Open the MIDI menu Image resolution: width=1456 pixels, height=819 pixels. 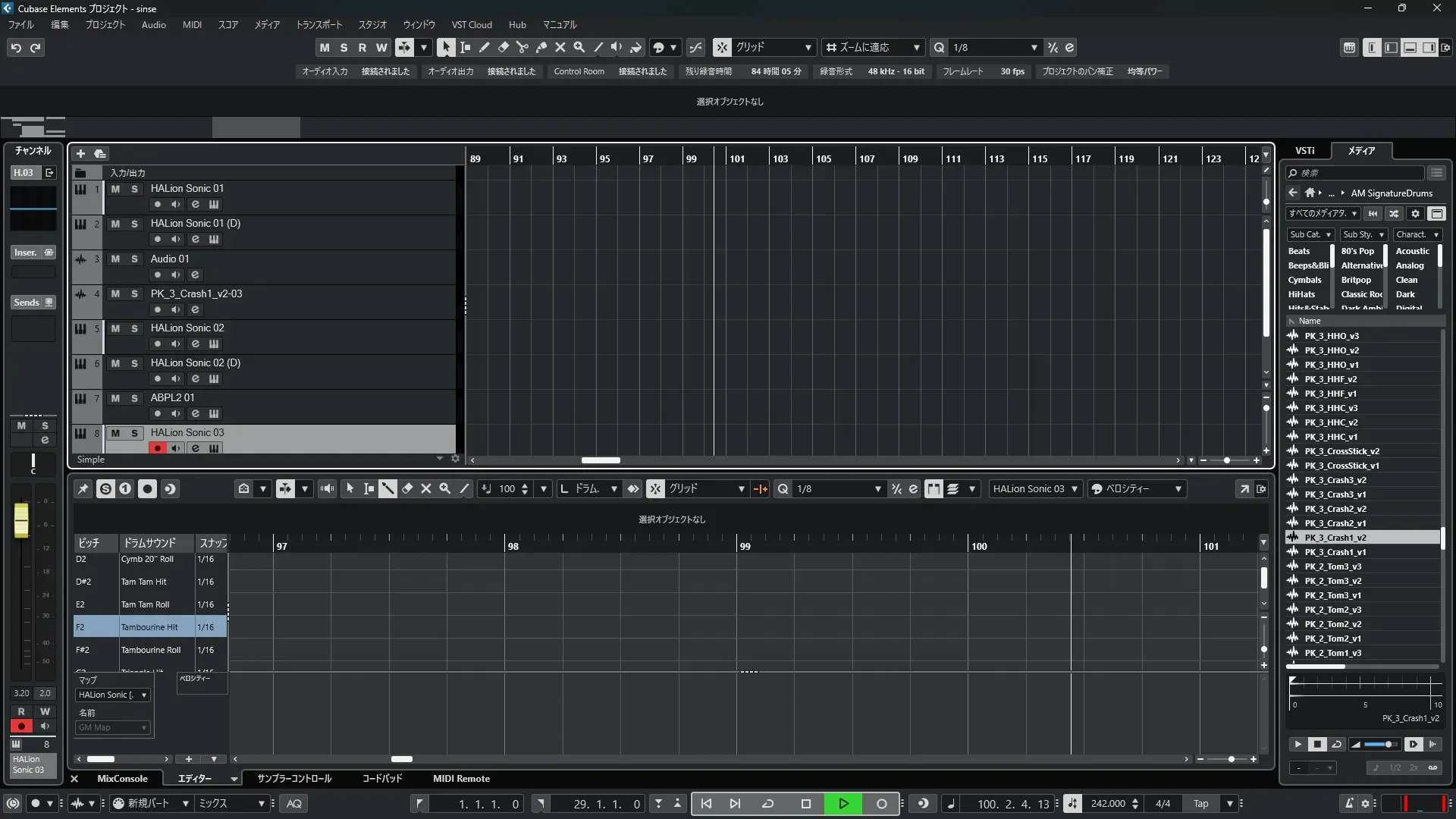[192, 25]
